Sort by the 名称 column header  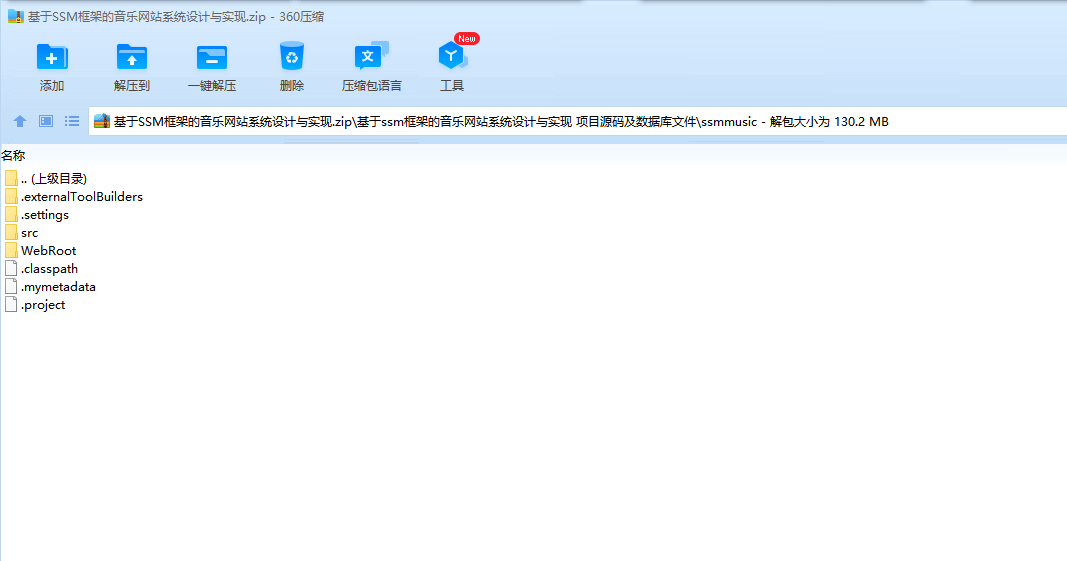pos(13,156)
